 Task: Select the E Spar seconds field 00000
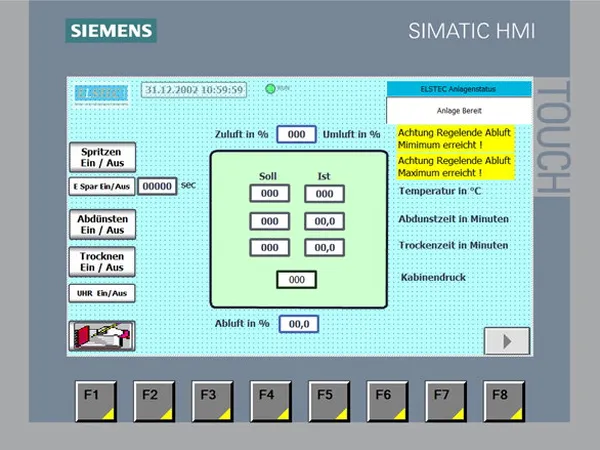(157, 186)
